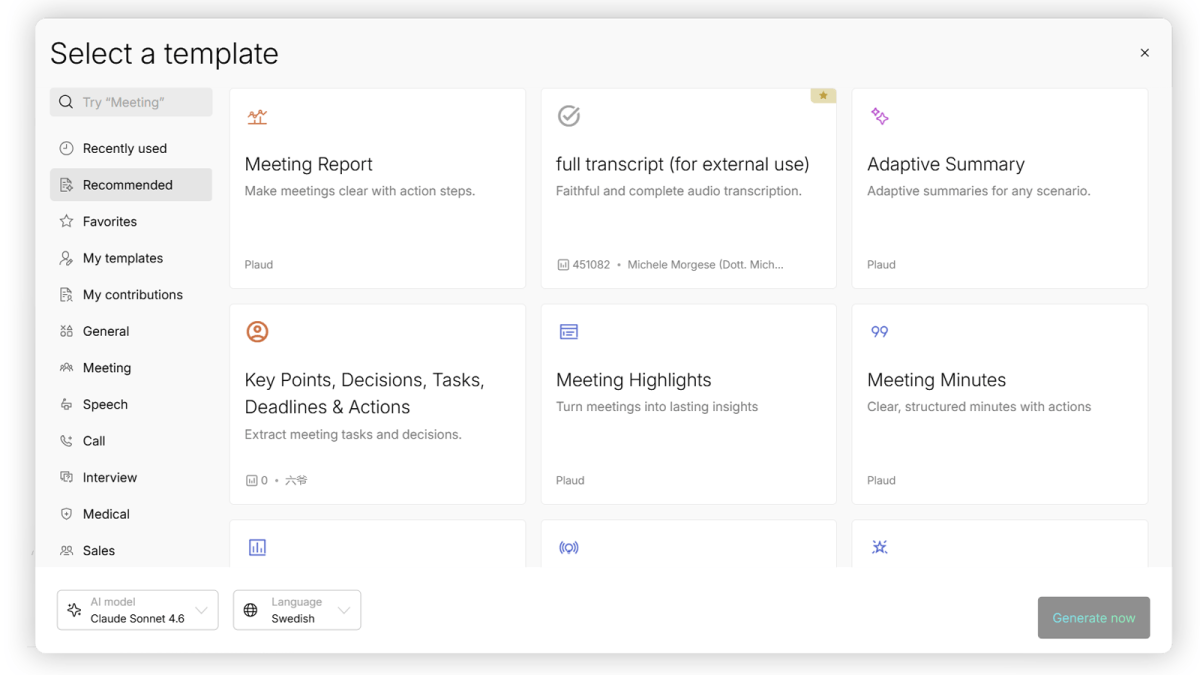Click the Meeting category people icon
This screenshot has width=1200, height=675.
(66, 368)
